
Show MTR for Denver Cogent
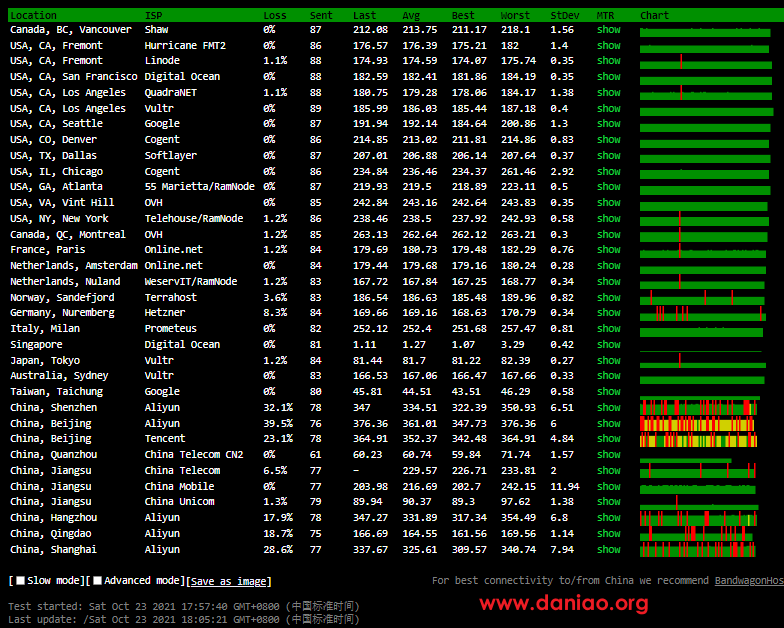coord(608,140)
